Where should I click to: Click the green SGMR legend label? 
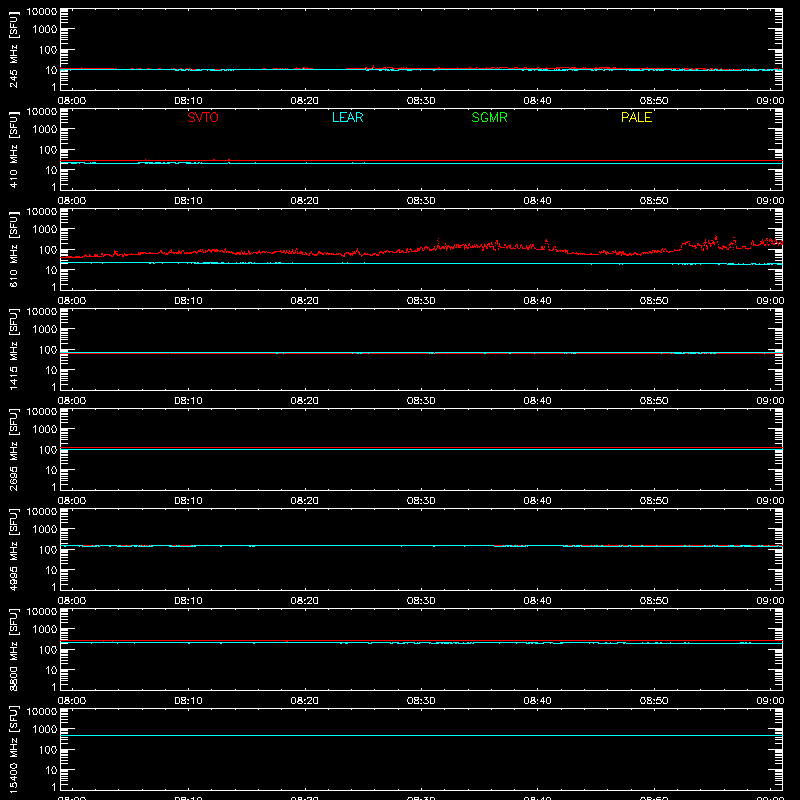[489, 117]
